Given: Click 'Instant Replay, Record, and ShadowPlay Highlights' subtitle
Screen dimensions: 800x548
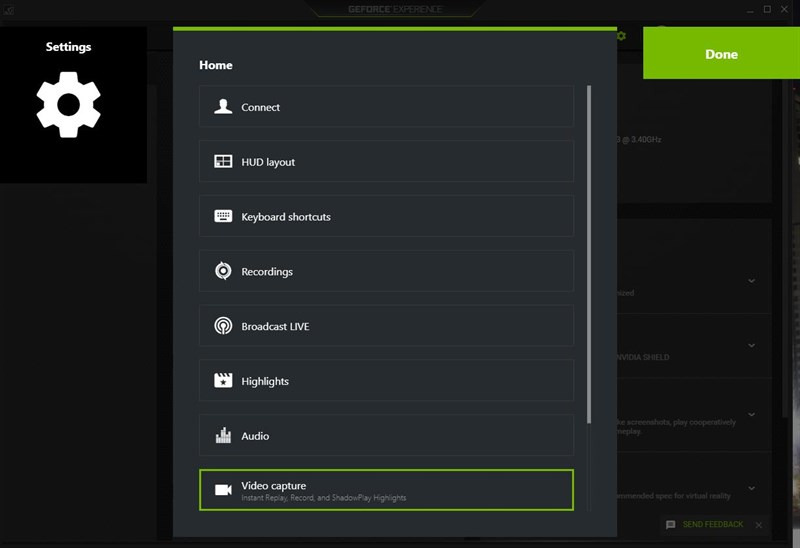Looking at the screenshot, I should click(x=323, y=497).
